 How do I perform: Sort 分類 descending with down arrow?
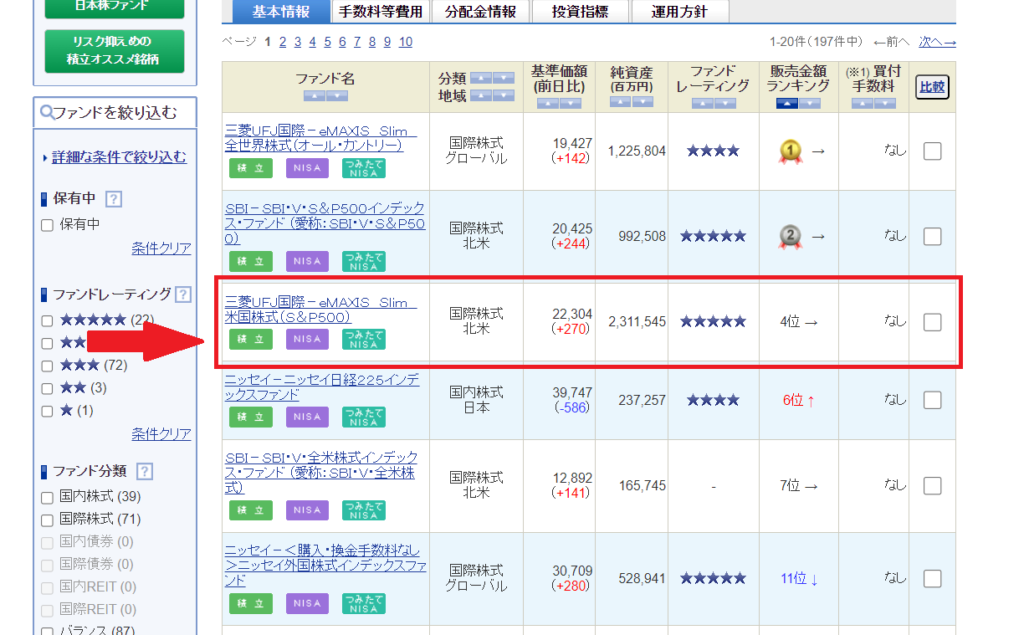click(x=504, y=78)
